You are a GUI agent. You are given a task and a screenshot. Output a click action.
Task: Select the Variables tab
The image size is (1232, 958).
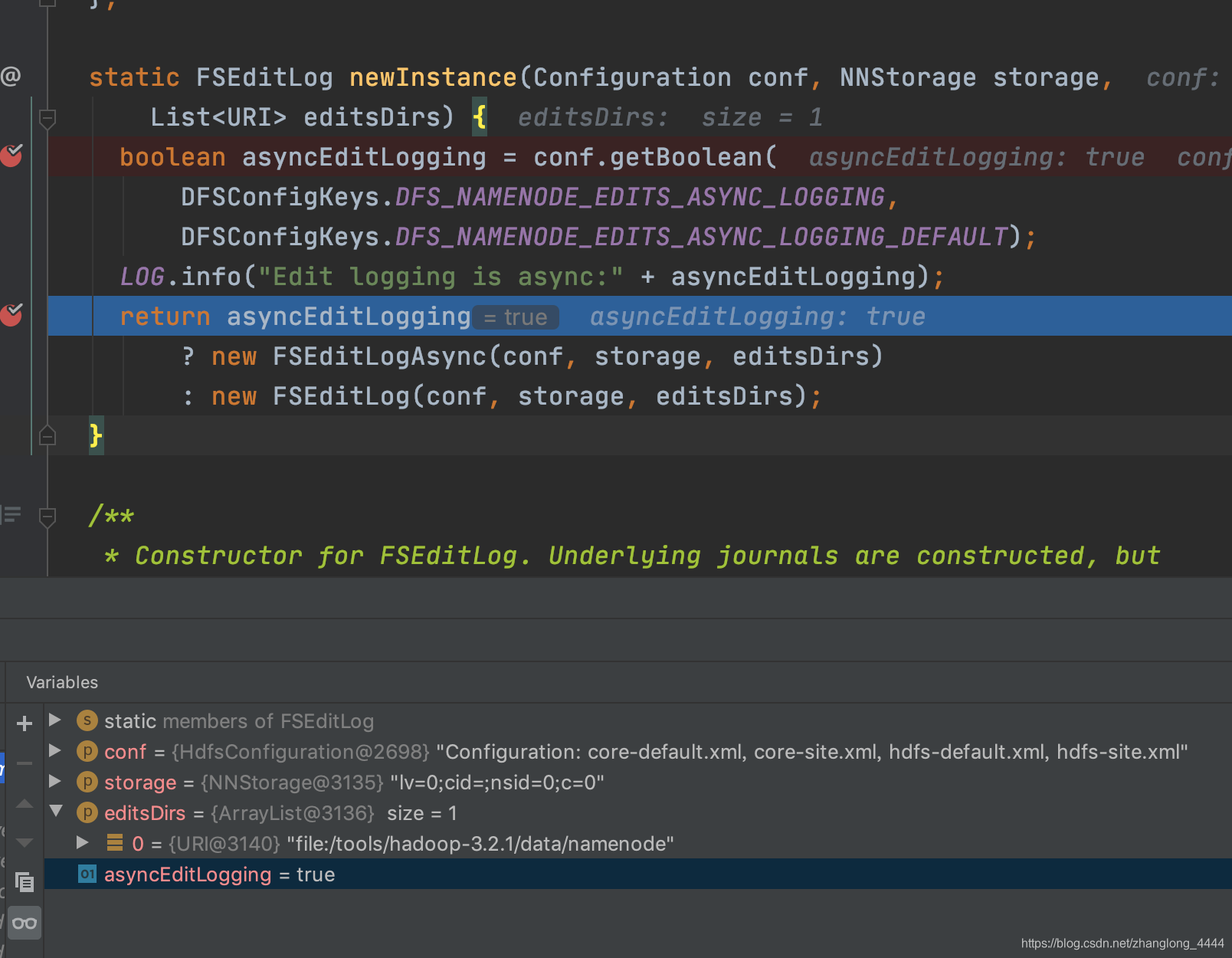[61, 682]
